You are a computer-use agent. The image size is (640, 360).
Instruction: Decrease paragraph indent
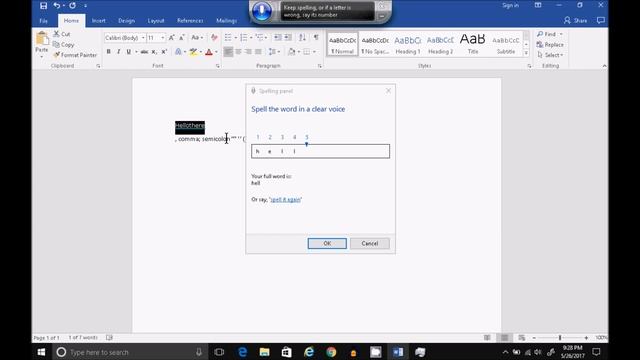click(x=278, y=38)
